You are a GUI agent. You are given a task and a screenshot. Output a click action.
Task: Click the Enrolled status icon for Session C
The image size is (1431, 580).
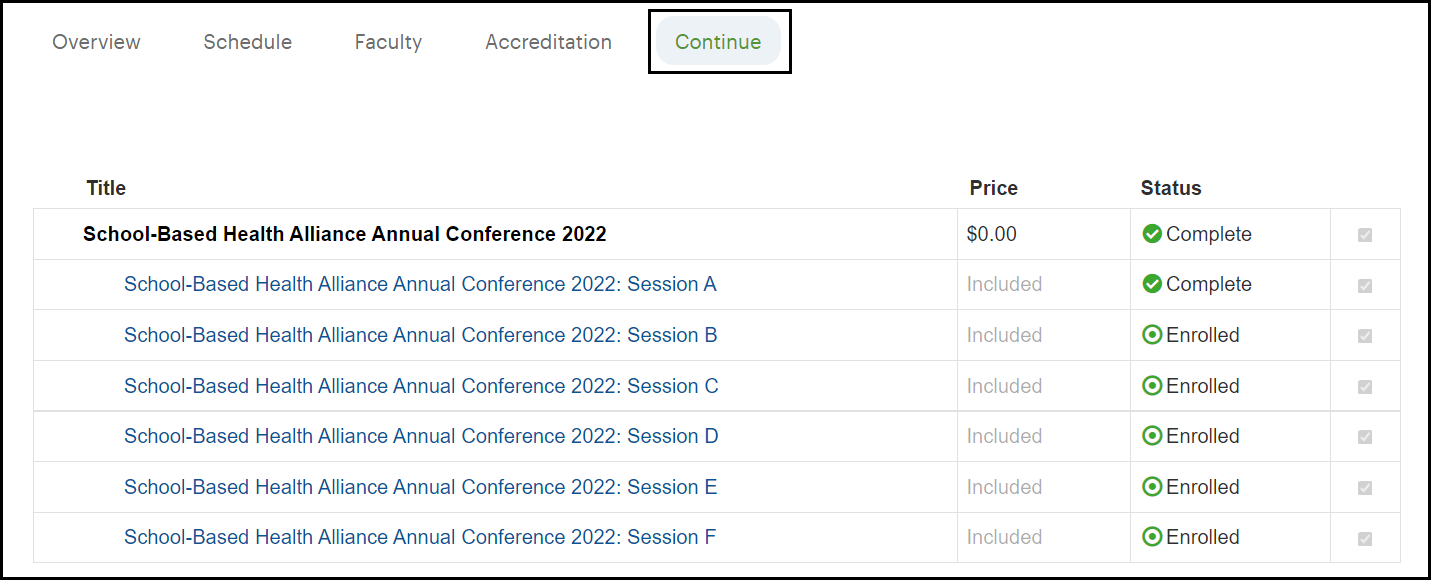1152,386
